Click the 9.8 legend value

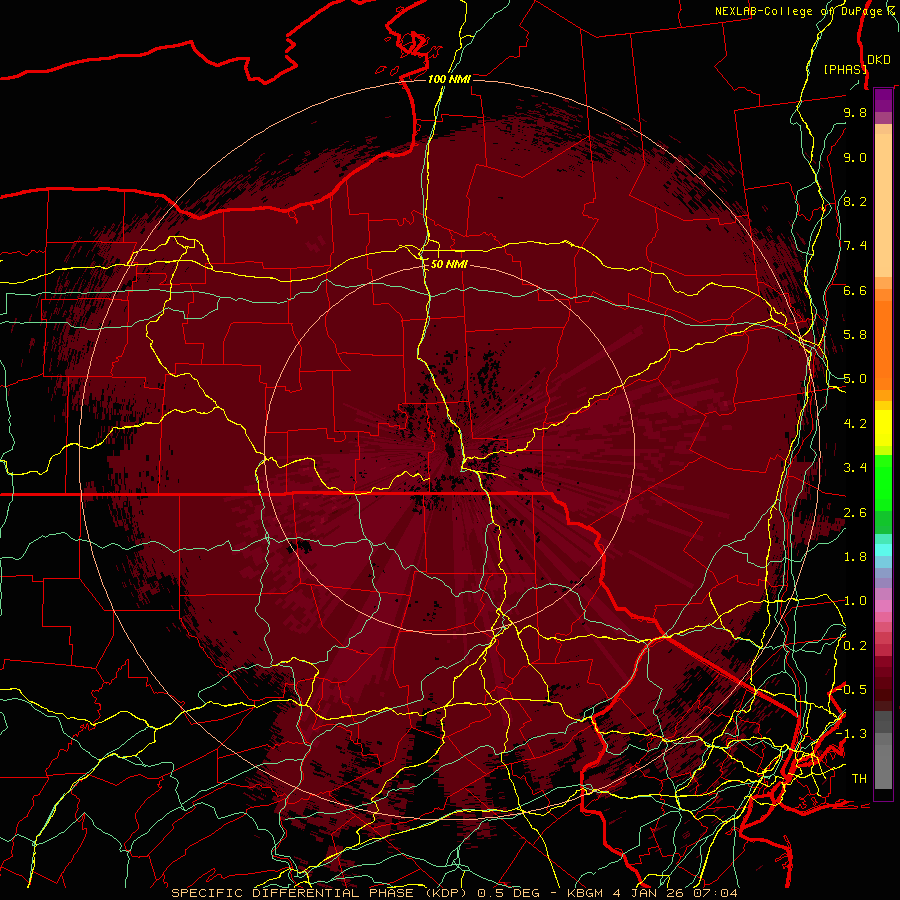(x=855, y=112)
